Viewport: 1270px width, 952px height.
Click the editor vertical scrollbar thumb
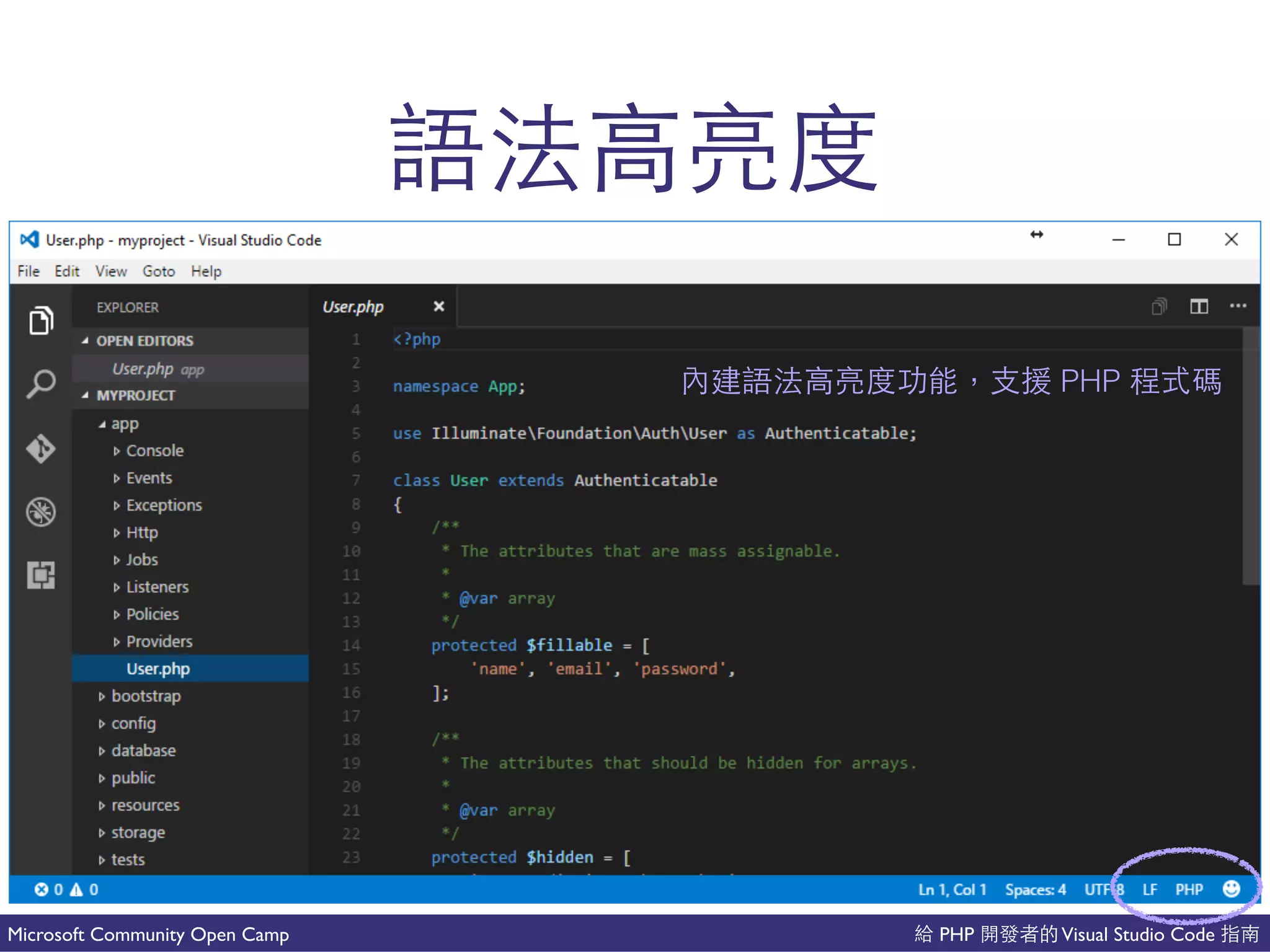(x=1251, y=456)
